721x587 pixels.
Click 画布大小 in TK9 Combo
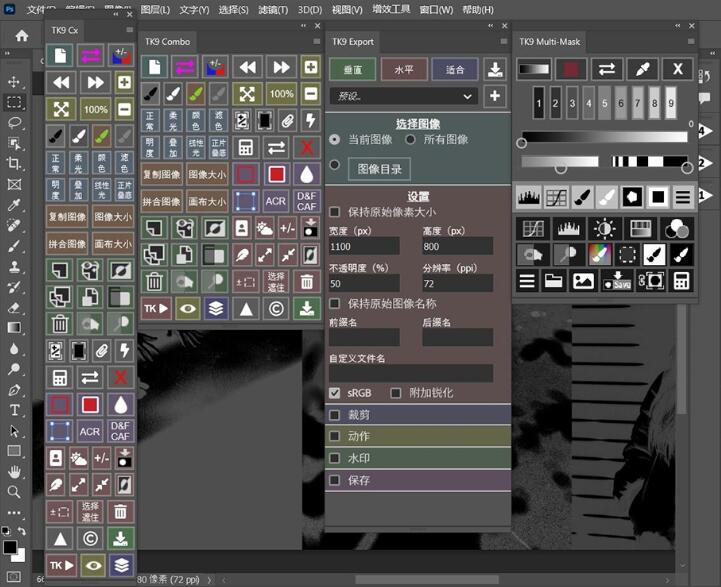point(207,201)
